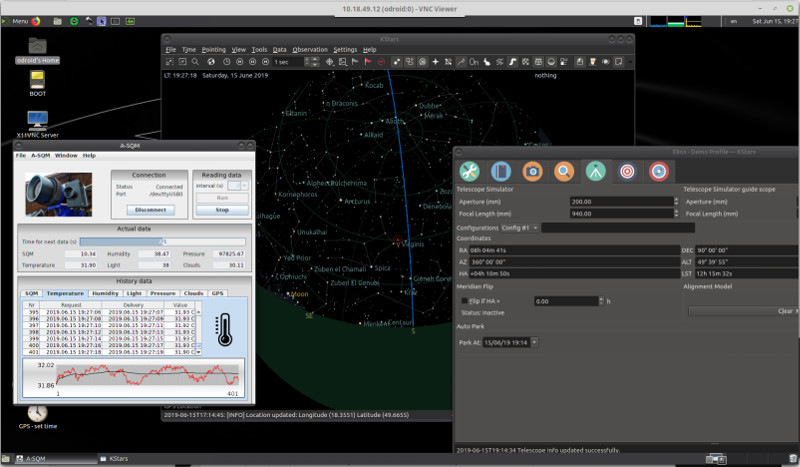800x467 pixels.
Task: Open the Ekos Focus magnifier tab
Action: pyautogui.click(x=564, y=171)
